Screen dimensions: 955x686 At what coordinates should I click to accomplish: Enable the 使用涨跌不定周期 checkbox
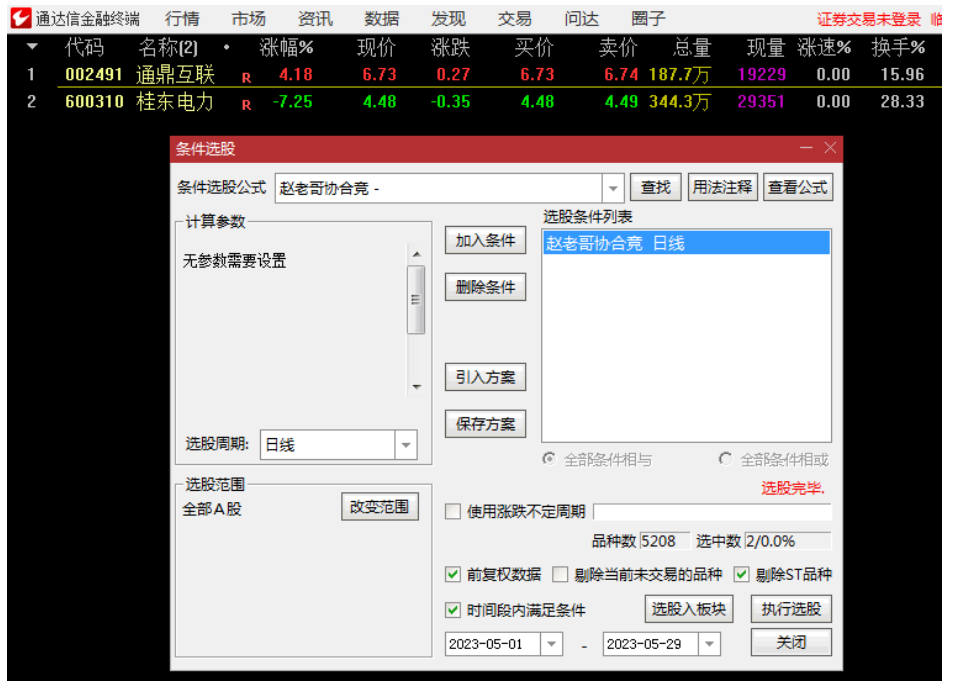pyautogui.click(x=452, y=511)
